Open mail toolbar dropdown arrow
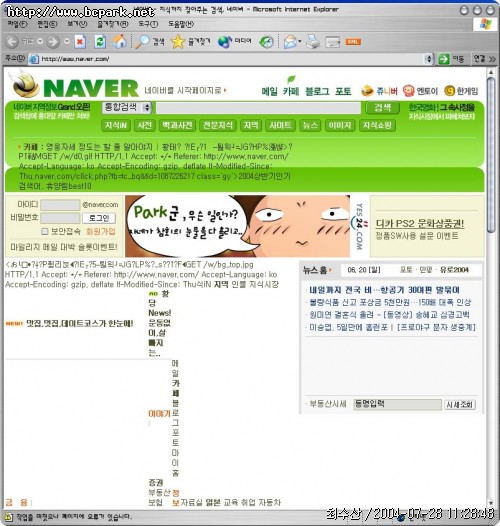Viewport: 500px width, 526px height. [300, 42]
